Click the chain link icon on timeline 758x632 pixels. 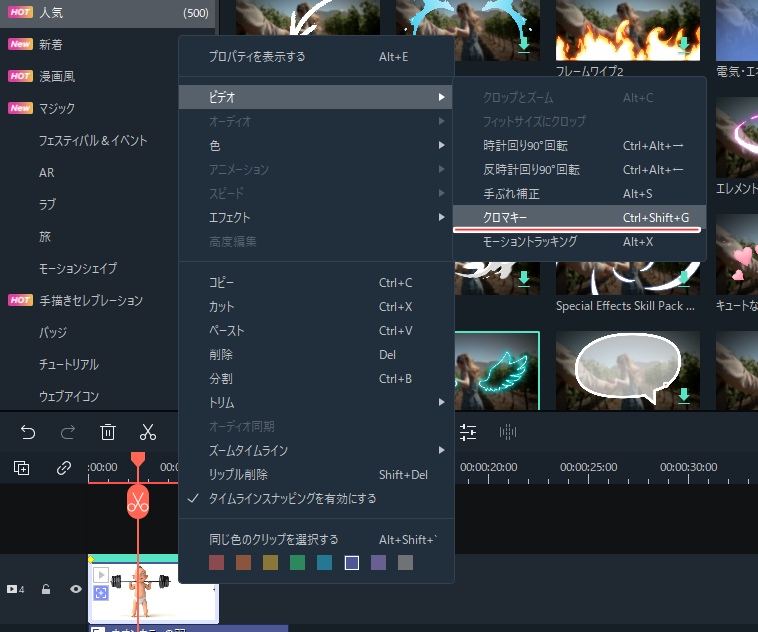[64, 467]
